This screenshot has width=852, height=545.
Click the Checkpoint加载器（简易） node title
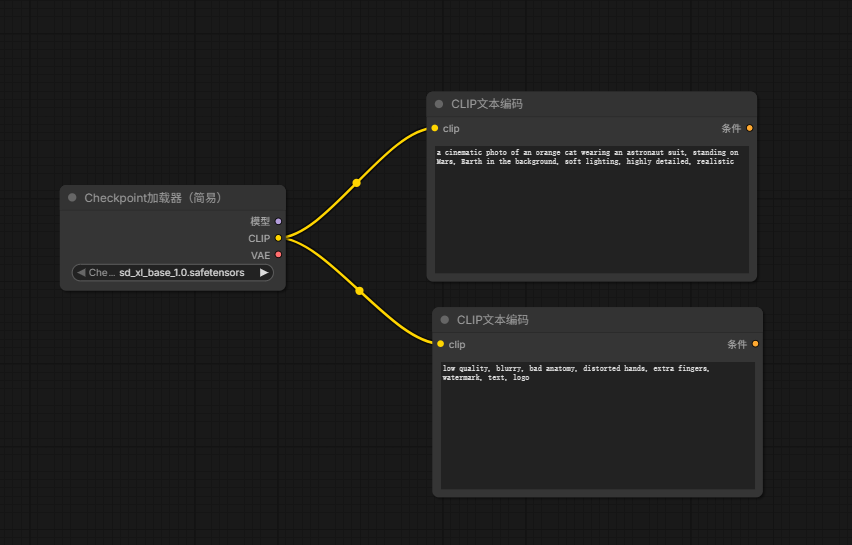(152, 198)
